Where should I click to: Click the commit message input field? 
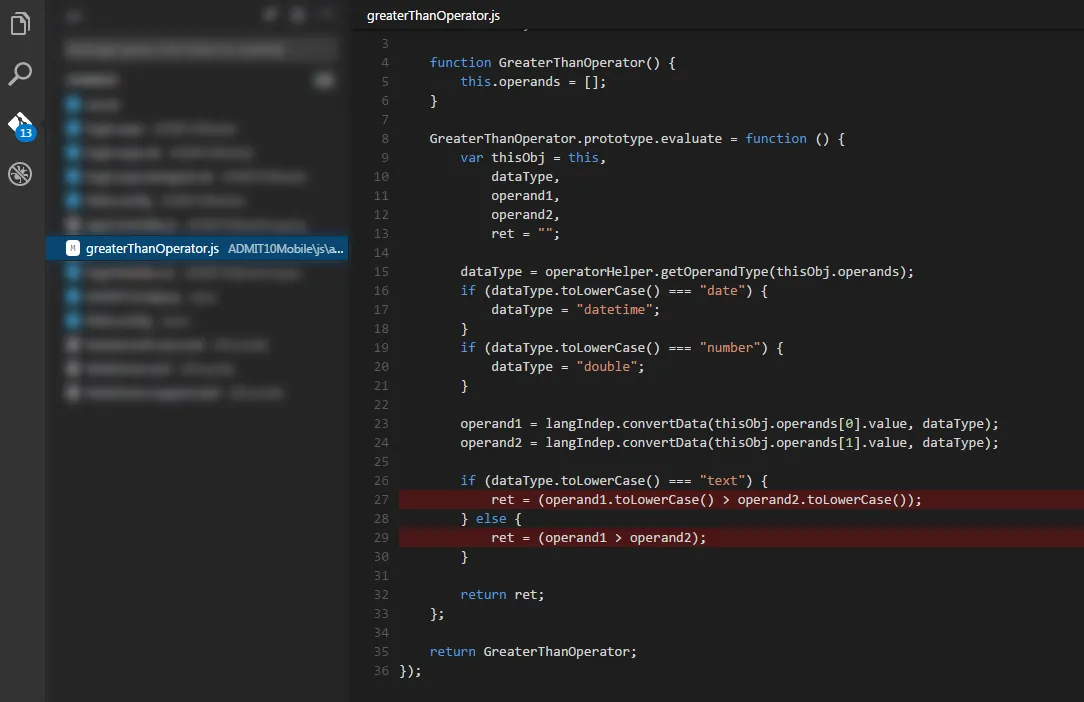point(200,48)
